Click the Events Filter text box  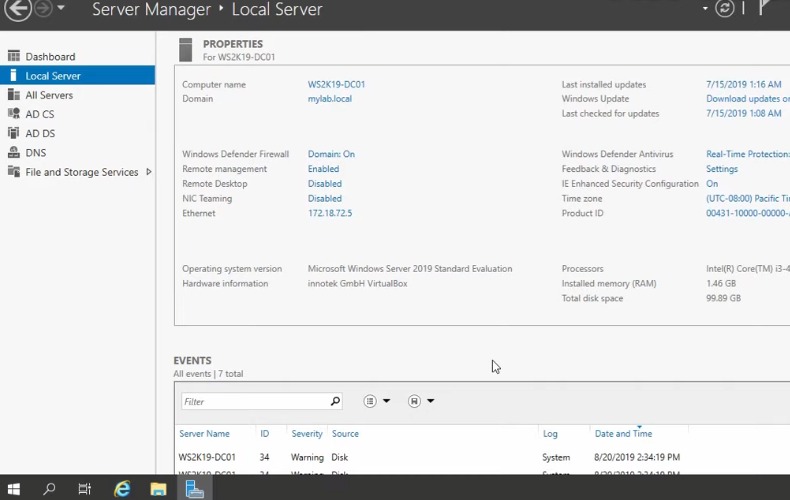[x=255, y=401]
